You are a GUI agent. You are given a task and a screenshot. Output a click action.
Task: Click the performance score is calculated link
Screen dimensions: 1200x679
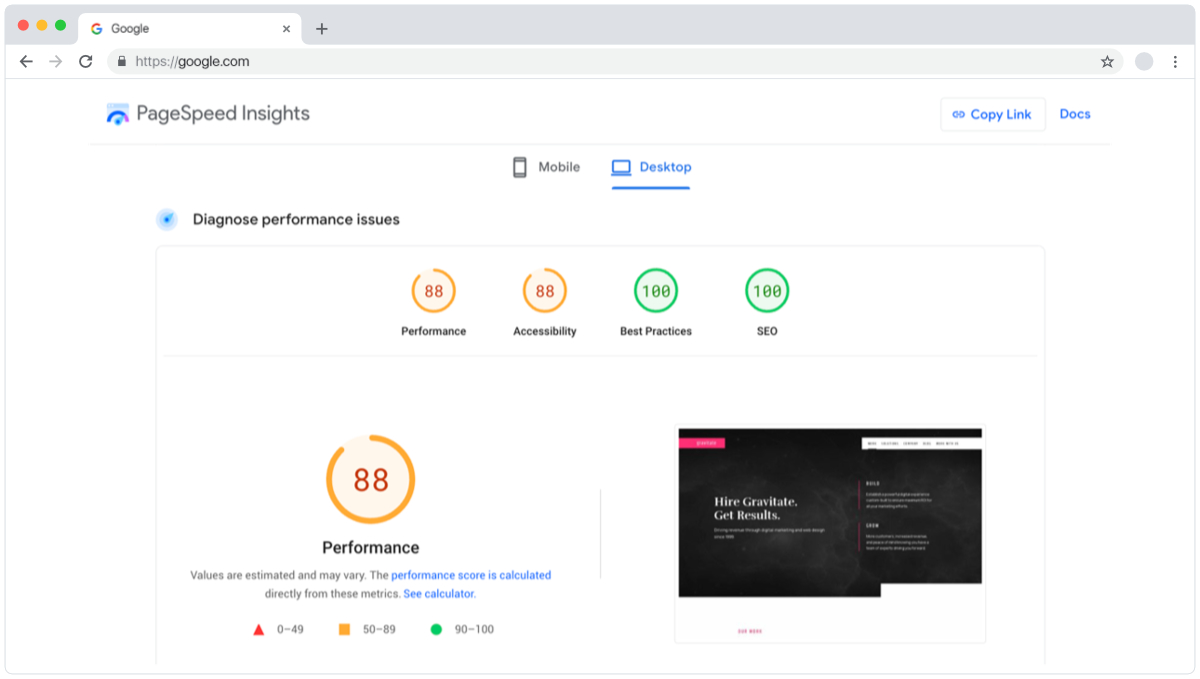pyautogui.click(x=471, y=575)
